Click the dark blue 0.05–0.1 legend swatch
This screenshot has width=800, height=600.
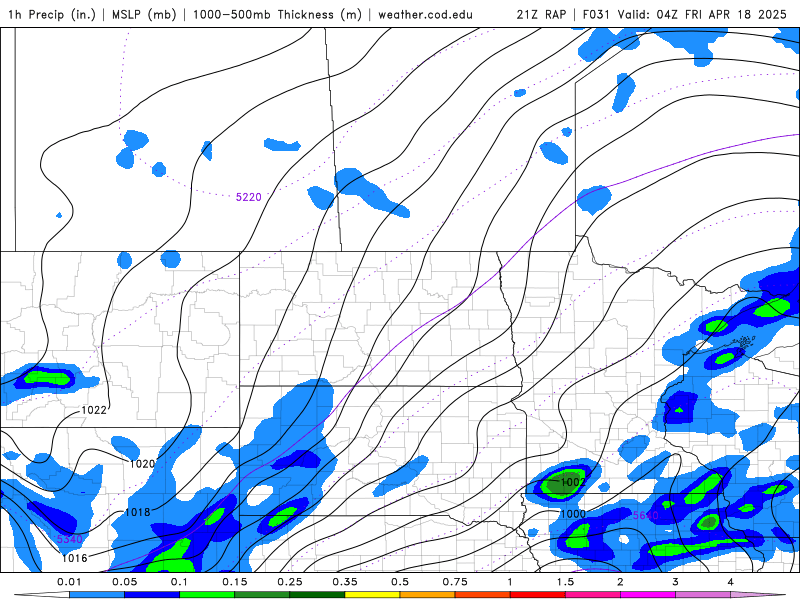pyautogui.click(x=152, y=594)
